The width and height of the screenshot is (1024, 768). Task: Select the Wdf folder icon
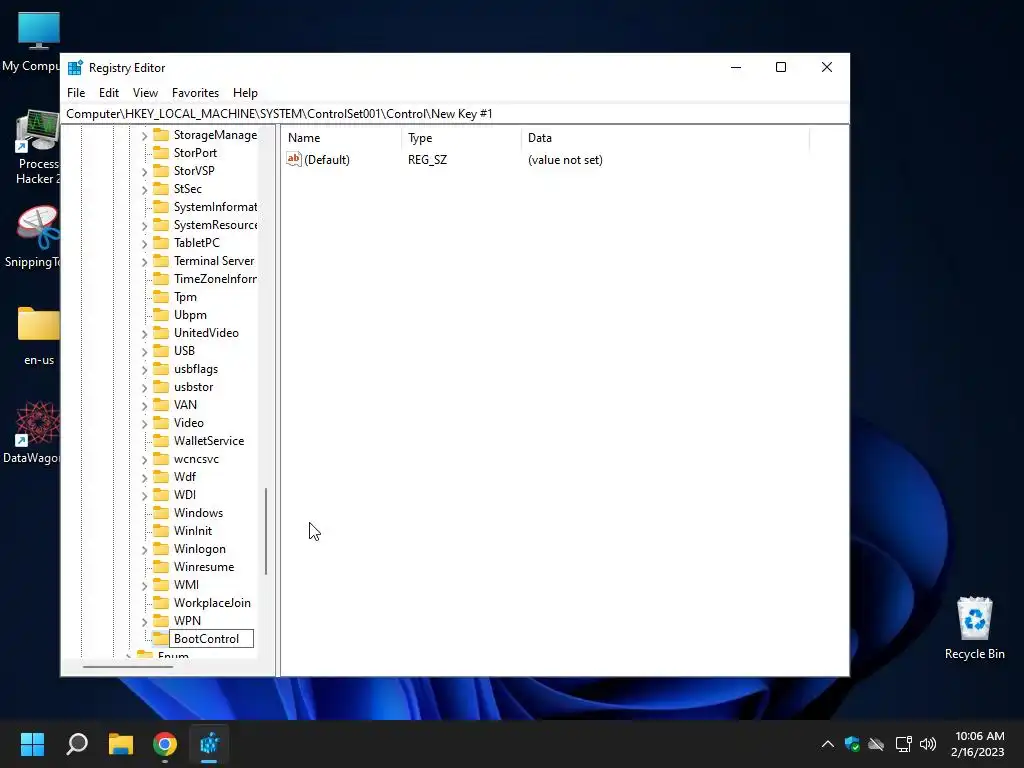[161, 477]
